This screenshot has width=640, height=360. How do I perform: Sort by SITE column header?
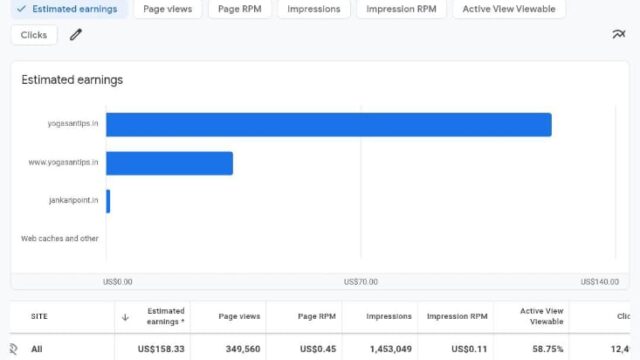39,316
